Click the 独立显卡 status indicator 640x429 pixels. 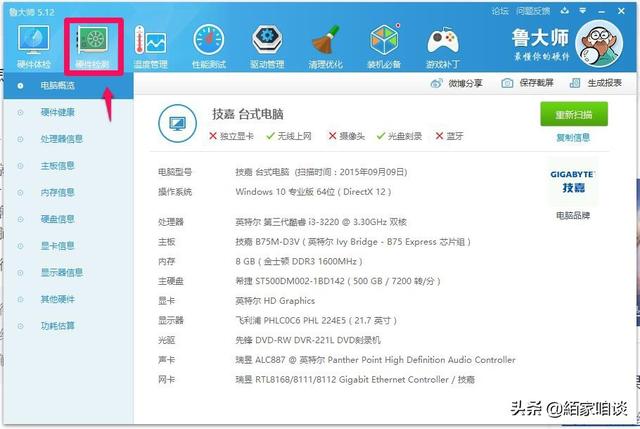coord(231,136)
